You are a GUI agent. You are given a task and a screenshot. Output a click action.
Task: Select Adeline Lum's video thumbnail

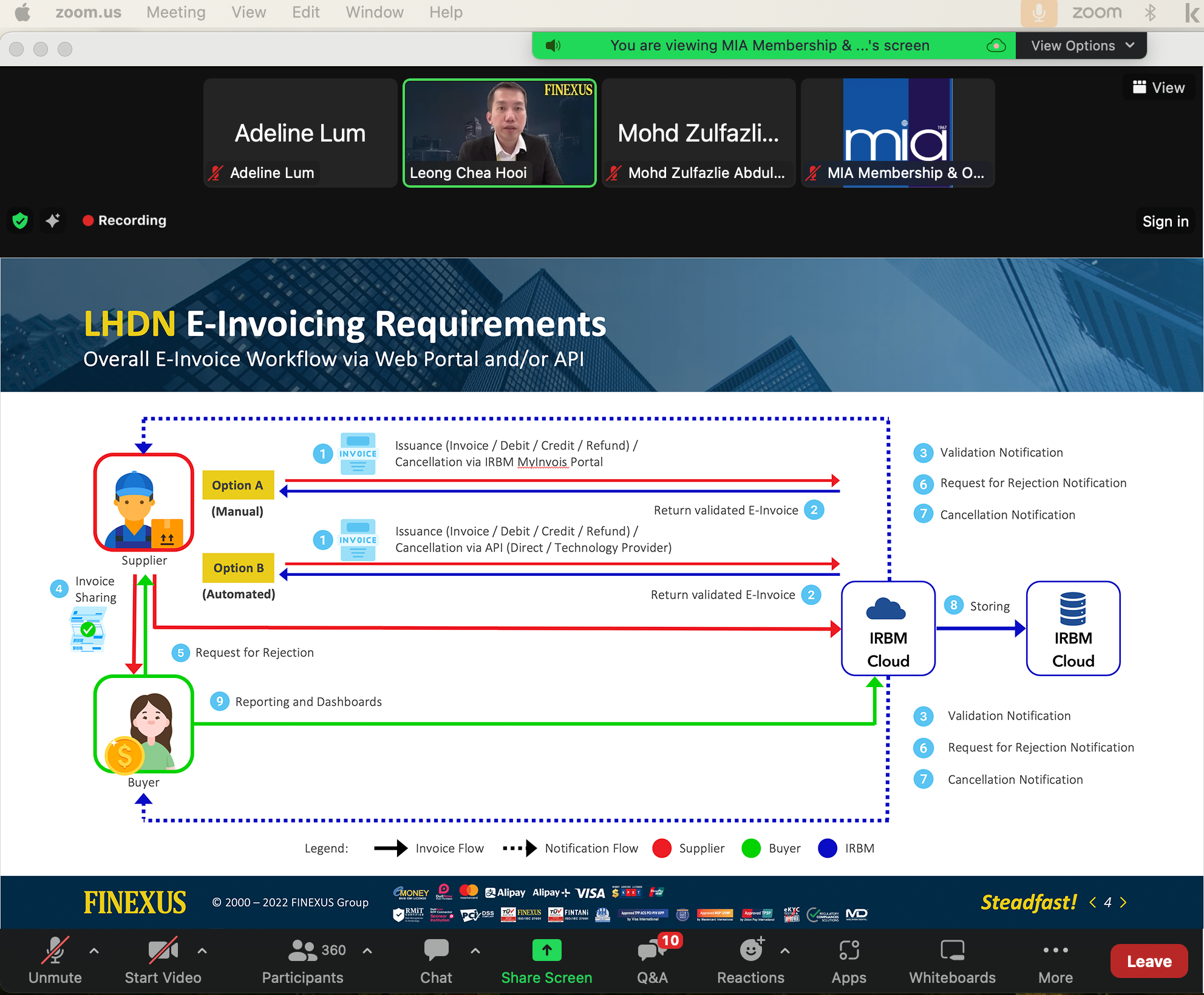tap(300, 132)
